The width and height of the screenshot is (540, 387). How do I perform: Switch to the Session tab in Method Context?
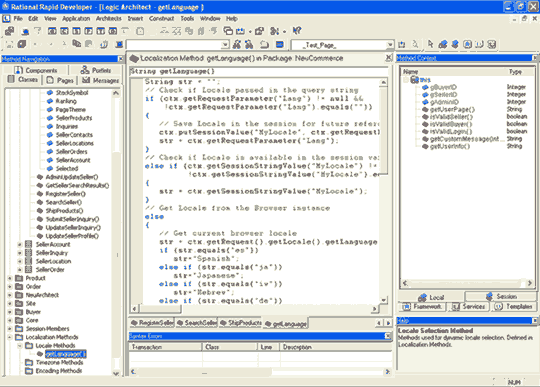501,296
